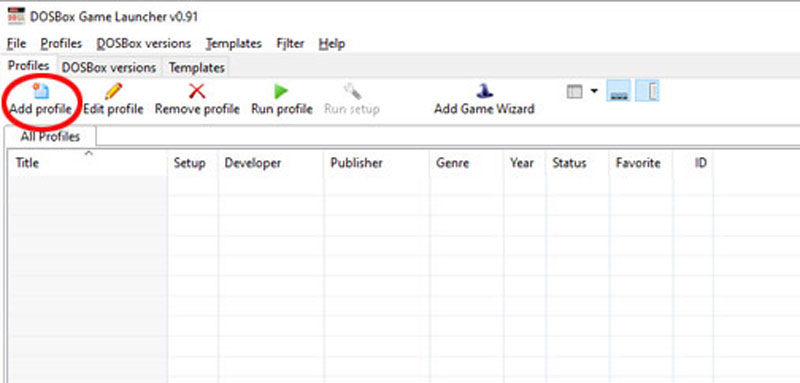800x383 pixels.
Task: Click the Add profile toolbar icon
Action: click(41, 91)
